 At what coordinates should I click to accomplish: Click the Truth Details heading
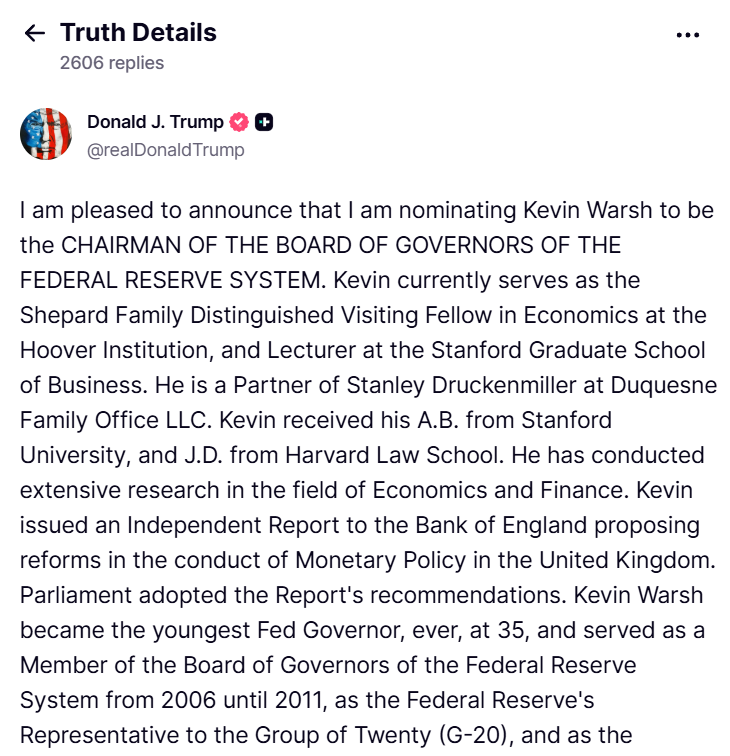click(x=138, y=32)
